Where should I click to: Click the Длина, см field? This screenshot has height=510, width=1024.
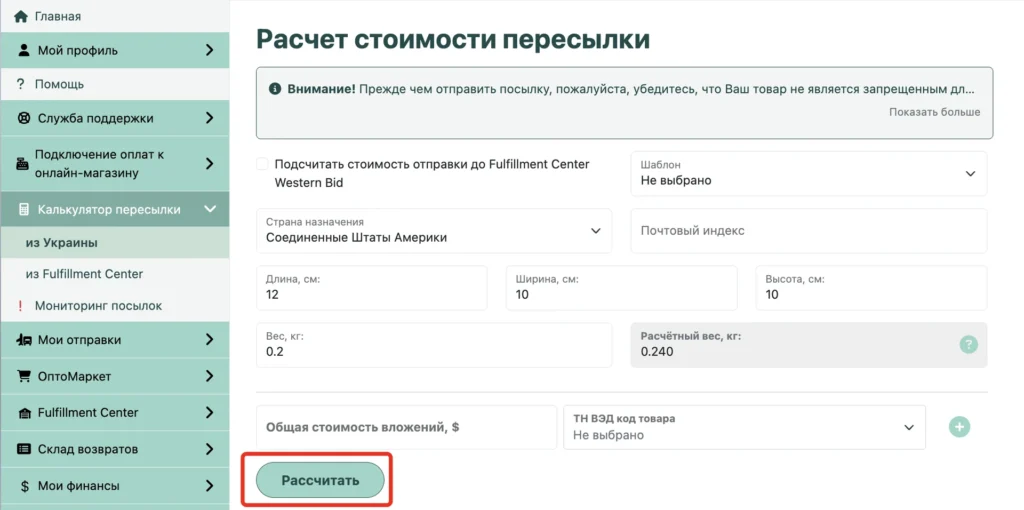point(372,288)
